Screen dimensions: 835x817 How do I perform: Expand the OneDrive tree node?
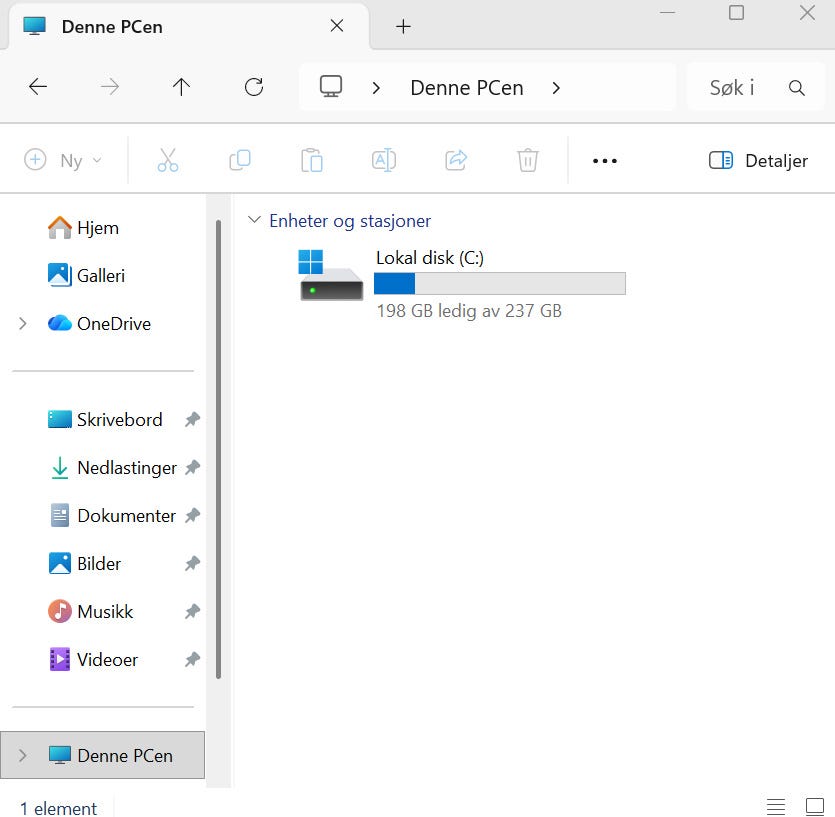click(22, 323)
